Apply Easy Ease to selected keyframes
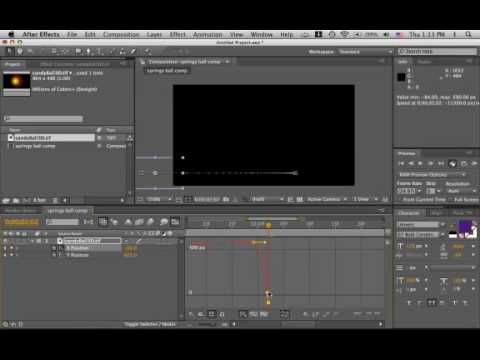This screenshot has height=360, width=480. pyautogui.click(x=357, y=314)
